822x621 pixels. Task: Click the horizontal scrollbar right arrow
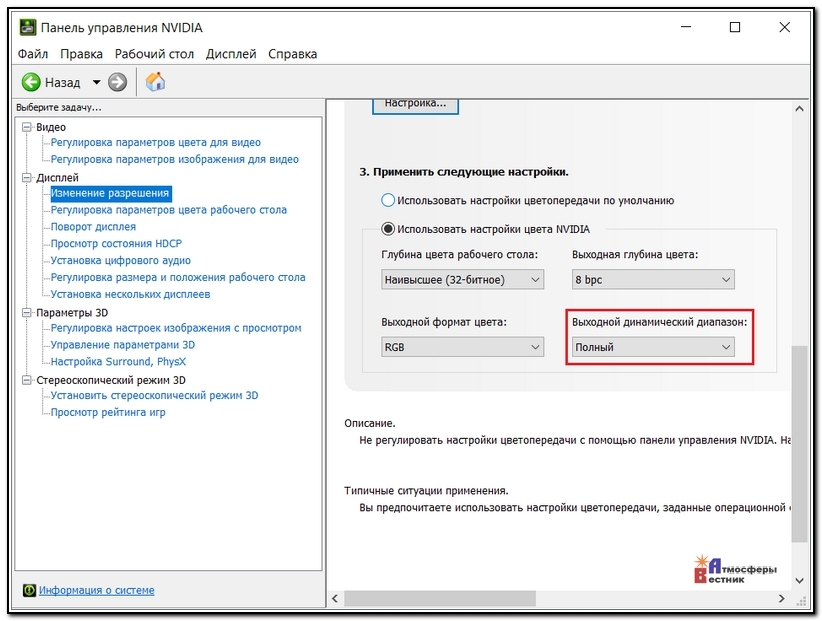(x=782, y=598)
